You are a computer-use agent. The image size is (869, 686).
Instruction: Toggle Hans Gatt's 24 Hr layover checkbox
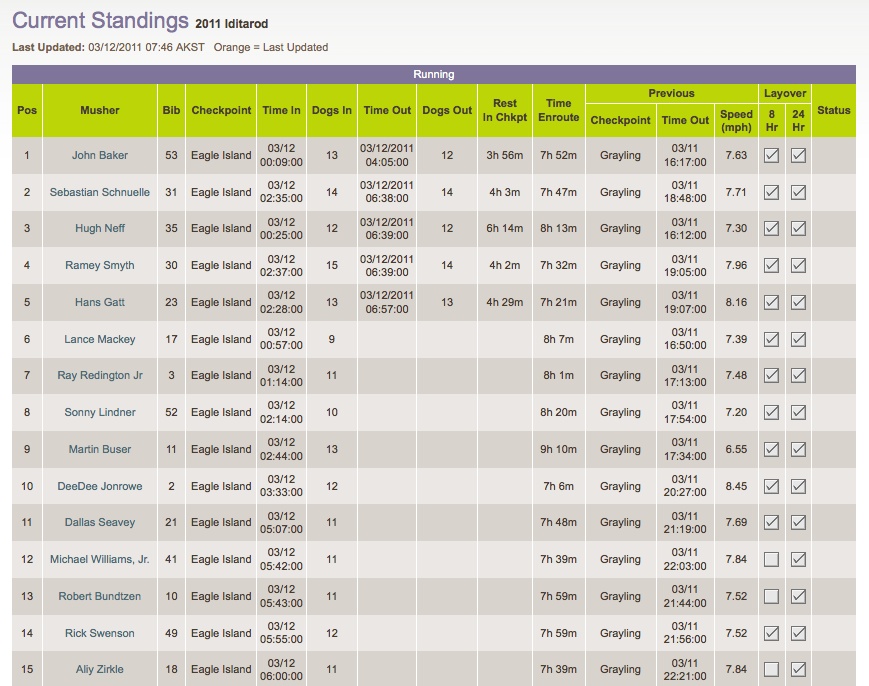(798, 302)
